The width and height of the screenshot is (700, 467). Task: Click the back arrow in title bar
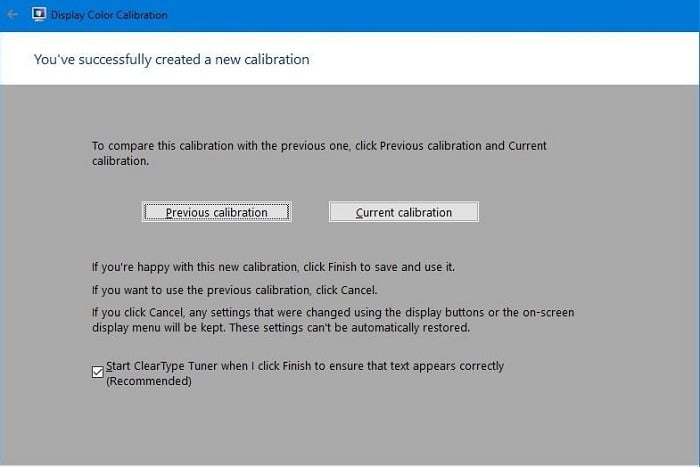[x=12, y=15]
